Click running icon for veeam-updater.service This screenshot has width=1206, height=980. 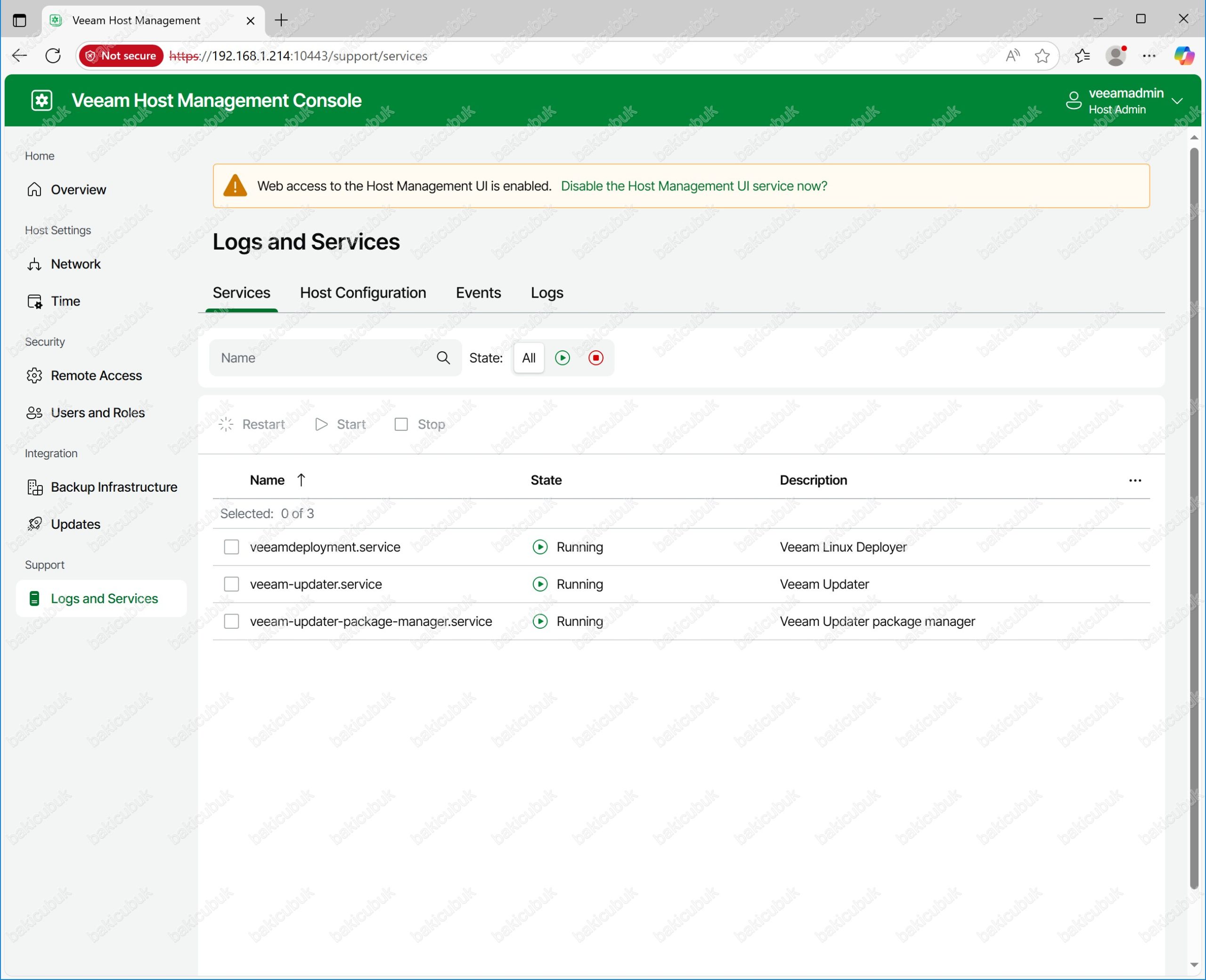(x=540, y=584)
